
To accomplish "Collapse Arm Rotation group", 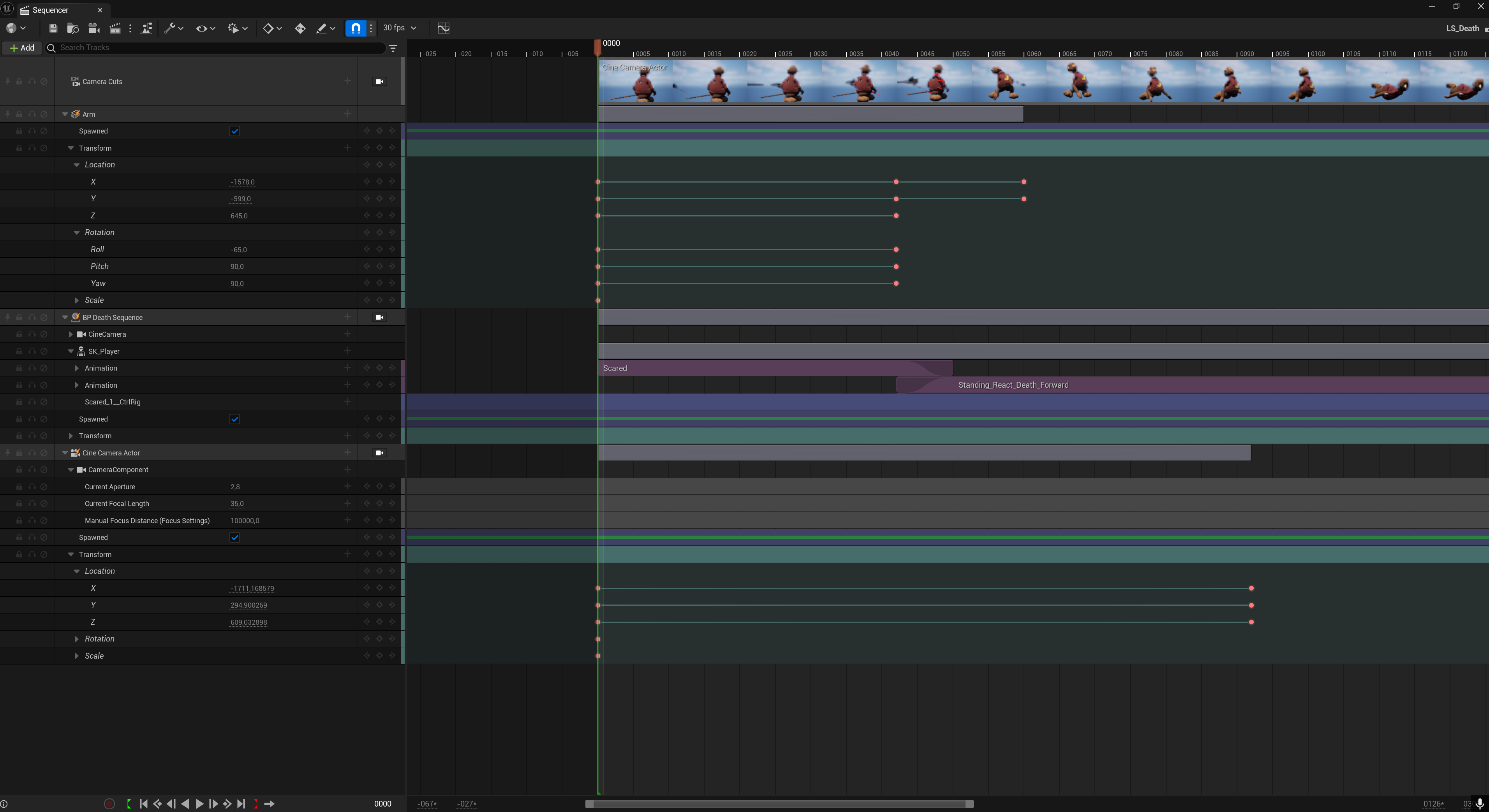I will [x=76, y=233].
